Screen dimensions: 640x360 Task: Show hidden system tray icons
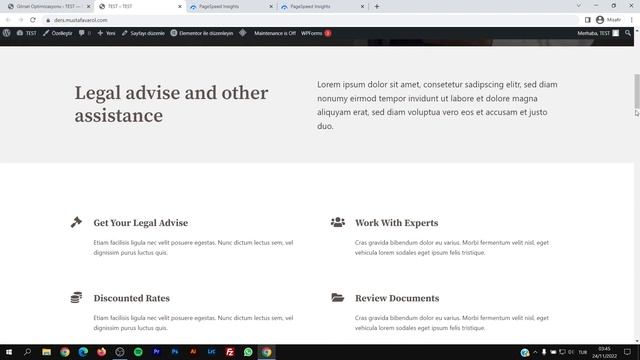(x=535, y=352)
